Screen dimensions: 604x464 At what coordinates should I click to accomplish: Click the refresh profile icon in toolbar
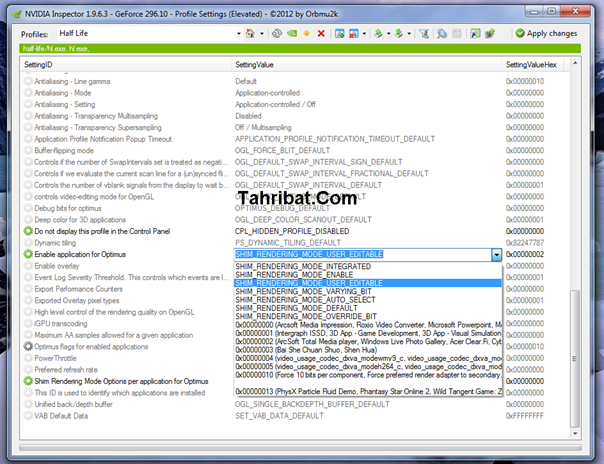coord(276,33)
